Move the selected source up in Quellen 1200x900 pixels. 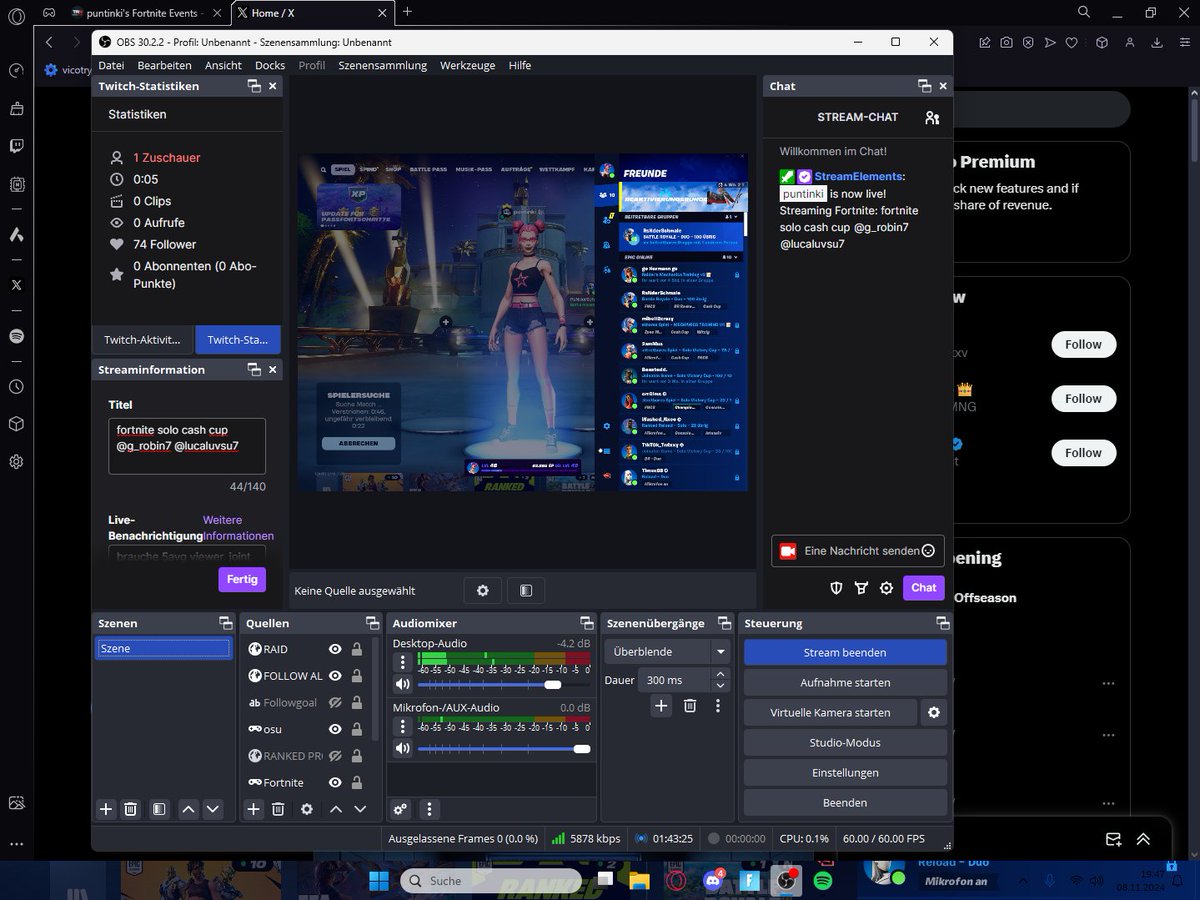[x=335, y=809]
